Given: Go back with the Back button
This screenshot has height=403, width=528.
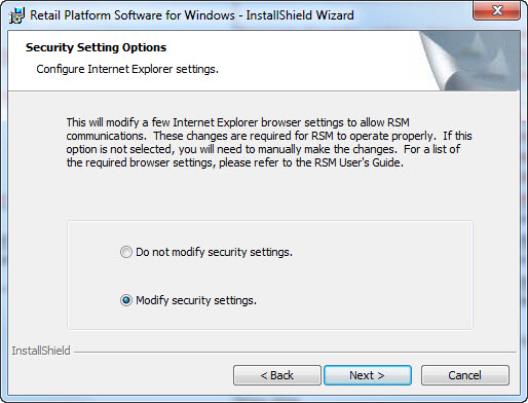Looking at the screenshot, I should pos(277,375).
